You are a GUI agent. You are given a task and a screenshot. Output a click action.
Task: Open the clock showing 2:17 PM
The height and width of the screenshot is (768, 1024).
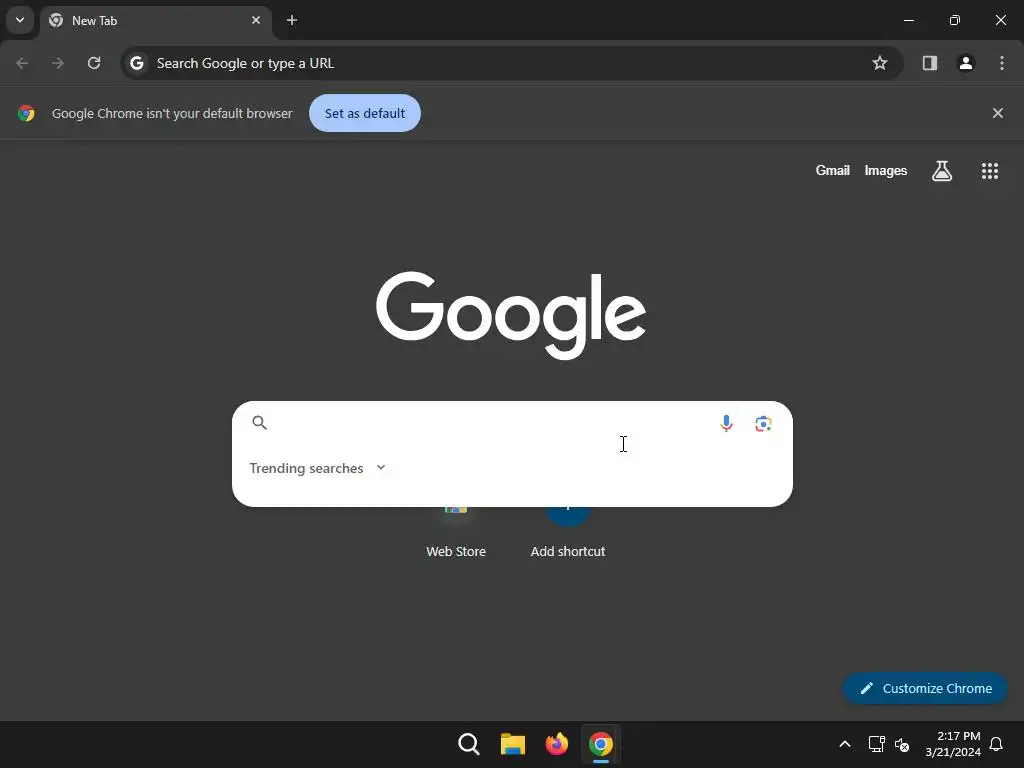(x=953, y=744)
